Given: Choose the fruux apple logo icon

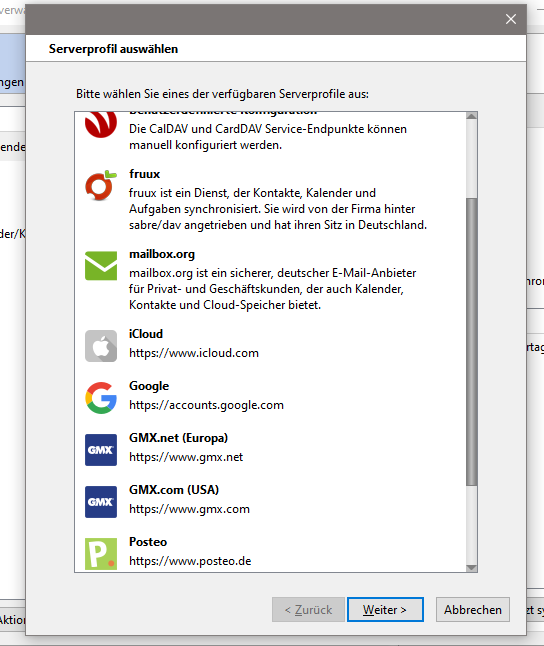Looking at the screenshot, I should pos(101,185).
